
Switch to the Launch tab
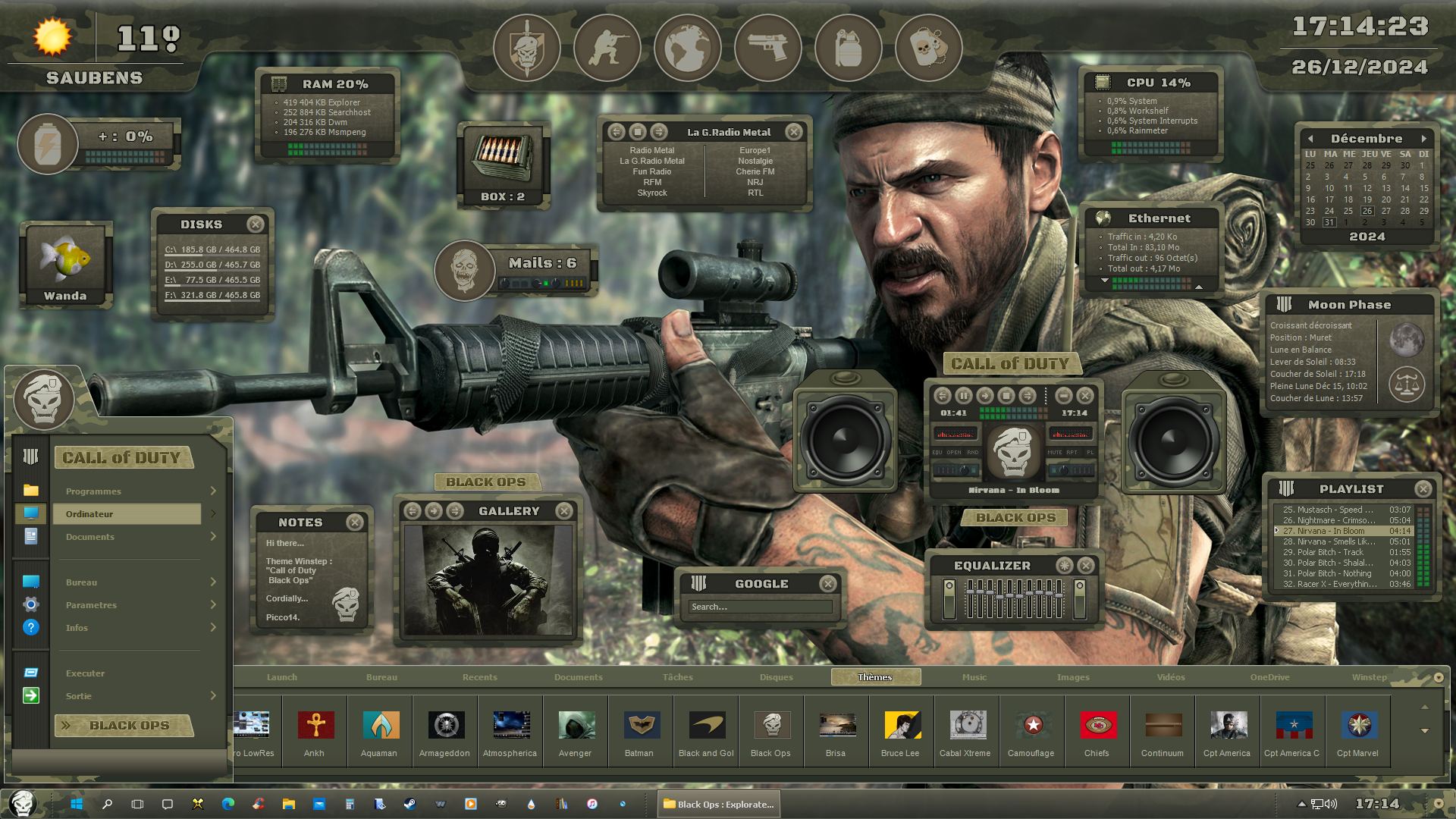(282, 677)
